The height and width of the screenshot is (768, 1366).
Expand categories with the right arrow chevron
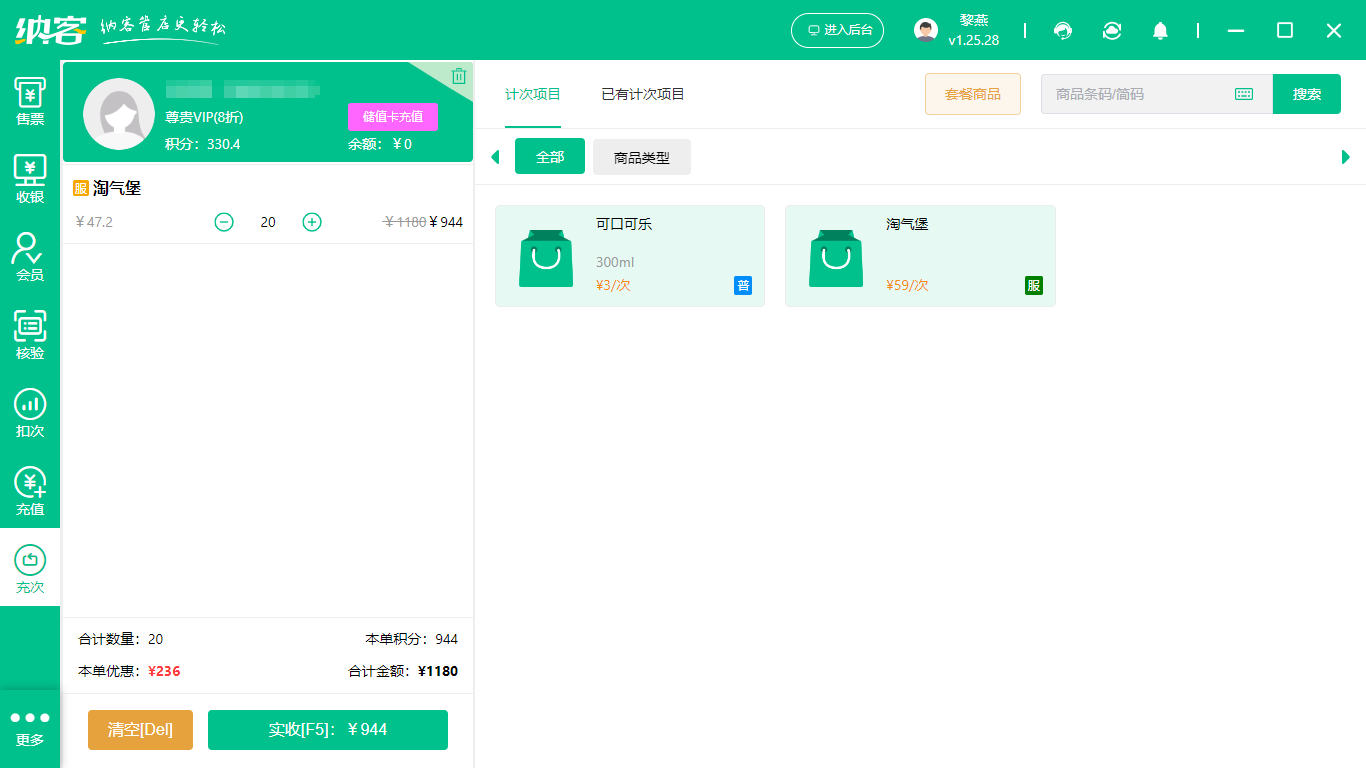point(1346,156)
